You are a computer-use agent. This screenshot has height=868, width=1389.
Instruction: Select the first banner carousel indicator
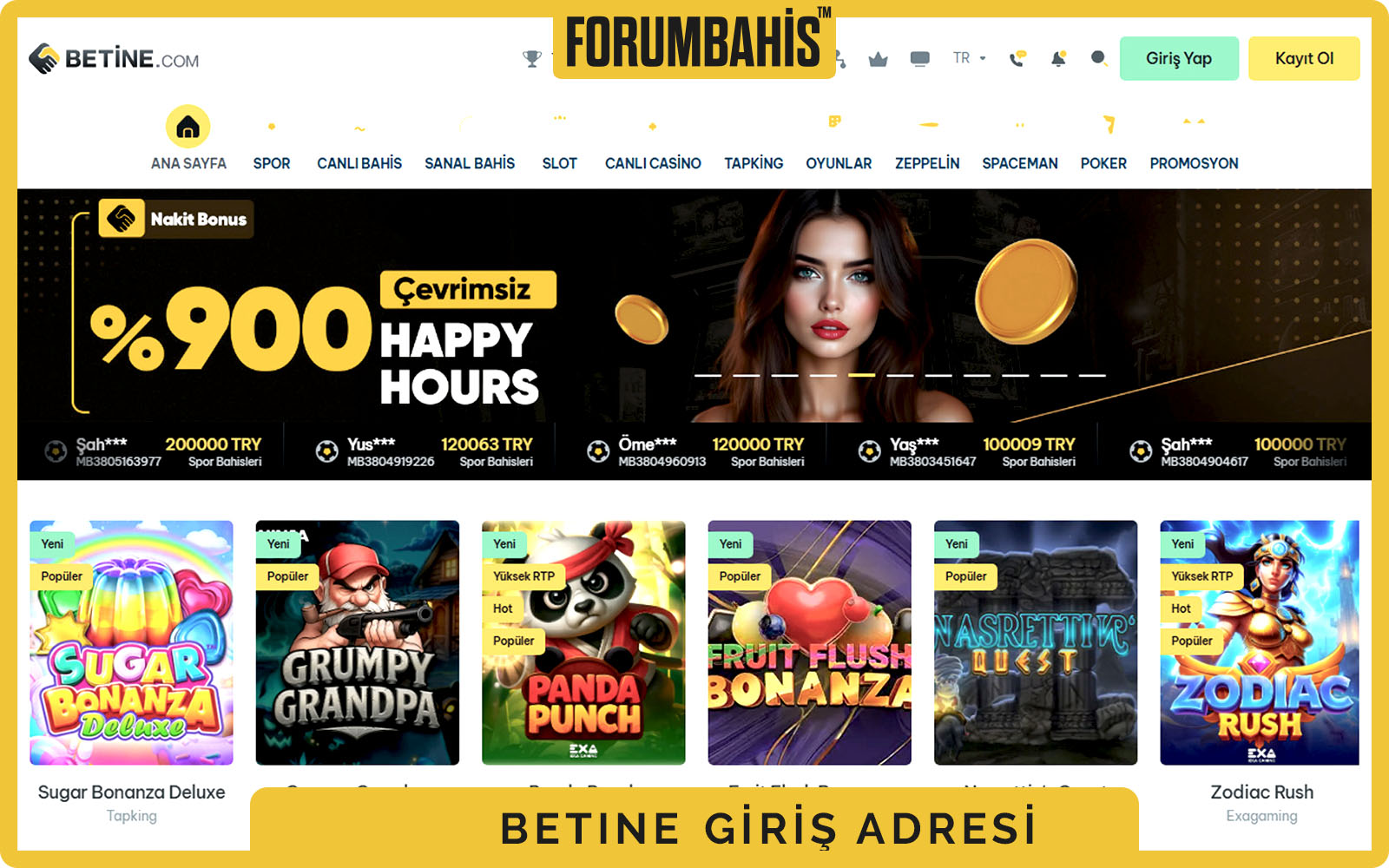tap(708, 375)
